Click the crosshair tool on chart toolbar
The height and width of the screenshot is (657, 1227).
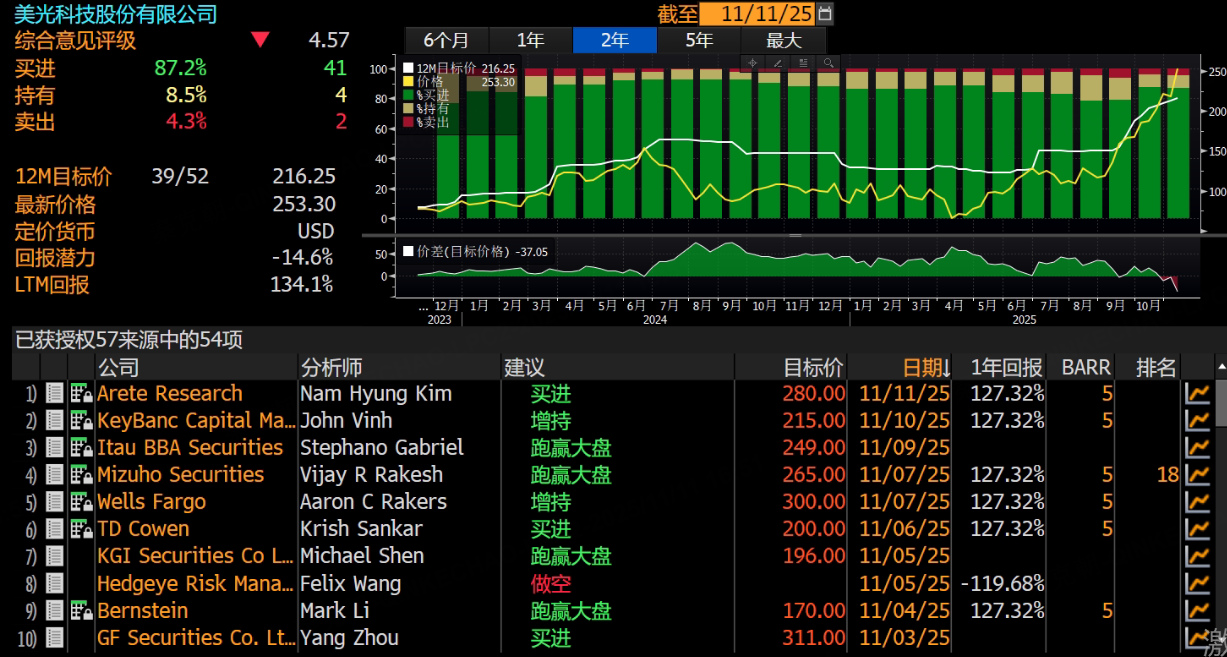752,62
